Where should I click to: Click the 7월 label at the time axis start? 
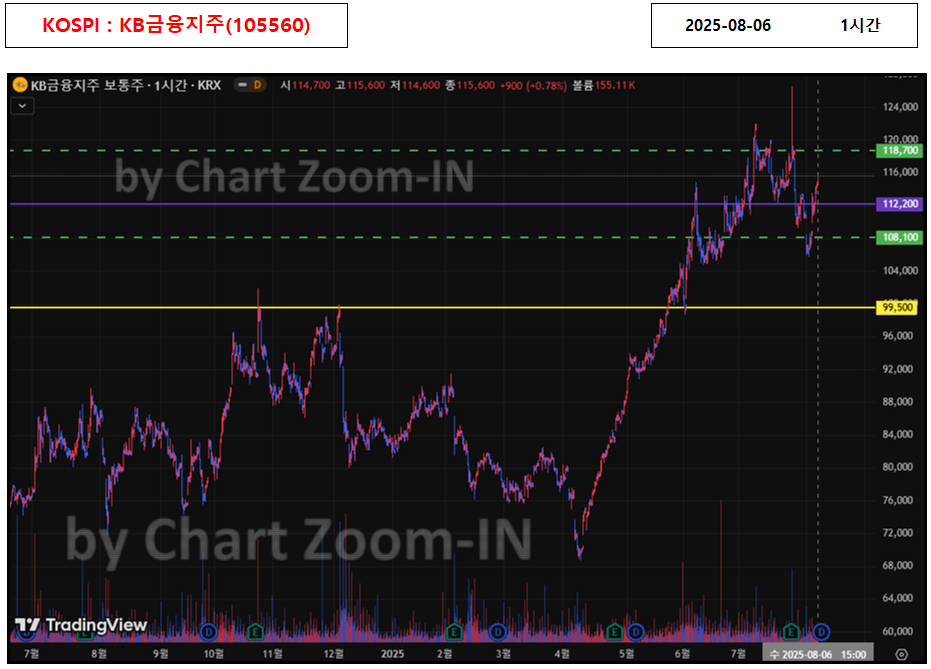pos(31,654)
